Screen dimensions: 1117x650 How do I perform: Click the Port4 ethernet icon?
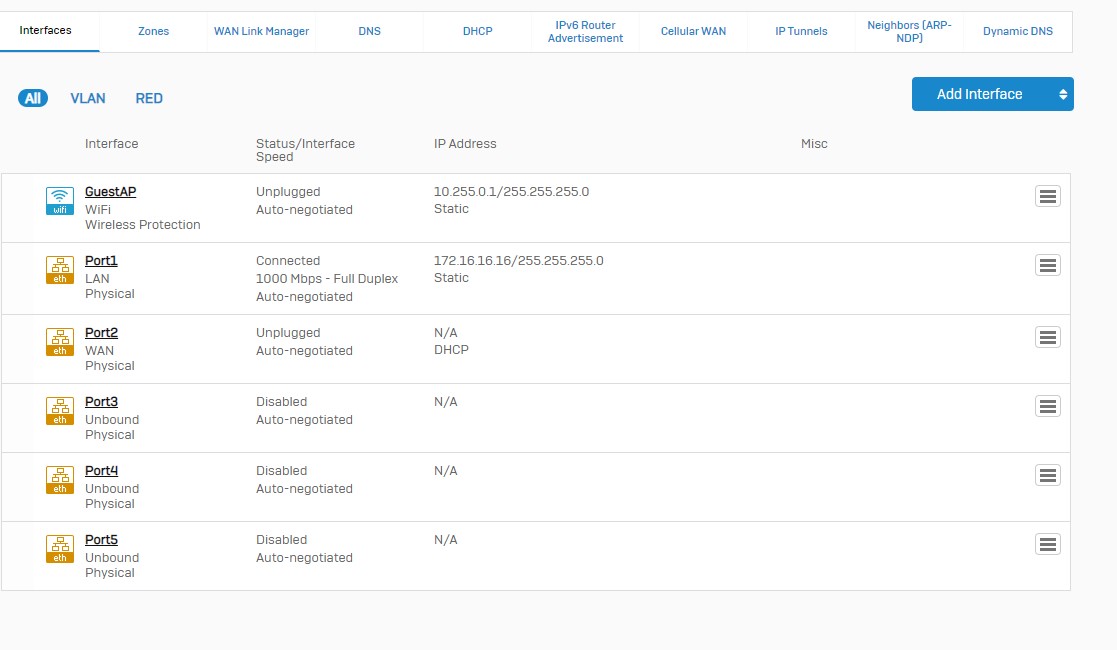(x=60, y=480)
